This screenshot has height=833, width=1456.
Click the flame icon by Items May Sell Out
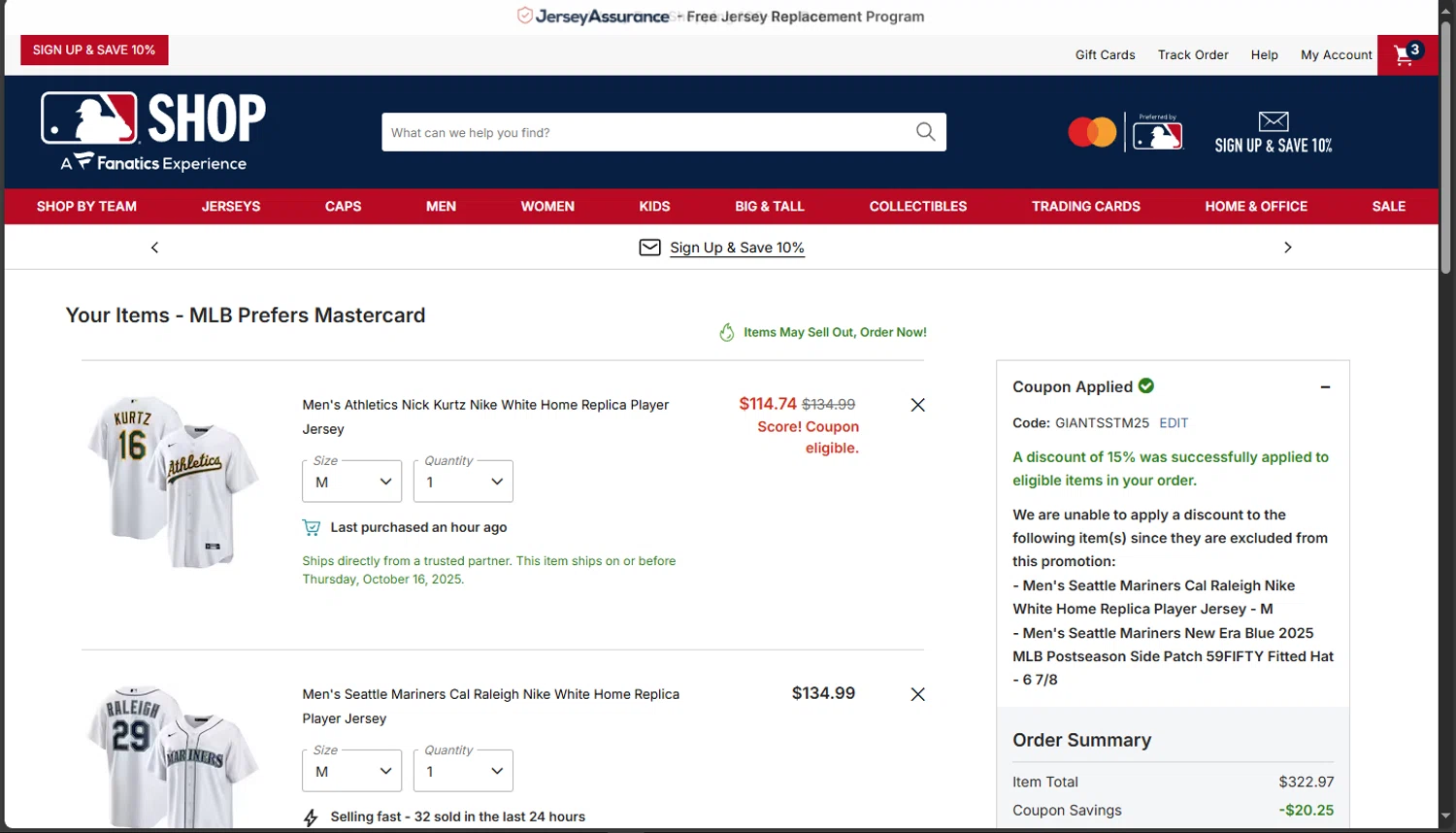click(727, 332)
